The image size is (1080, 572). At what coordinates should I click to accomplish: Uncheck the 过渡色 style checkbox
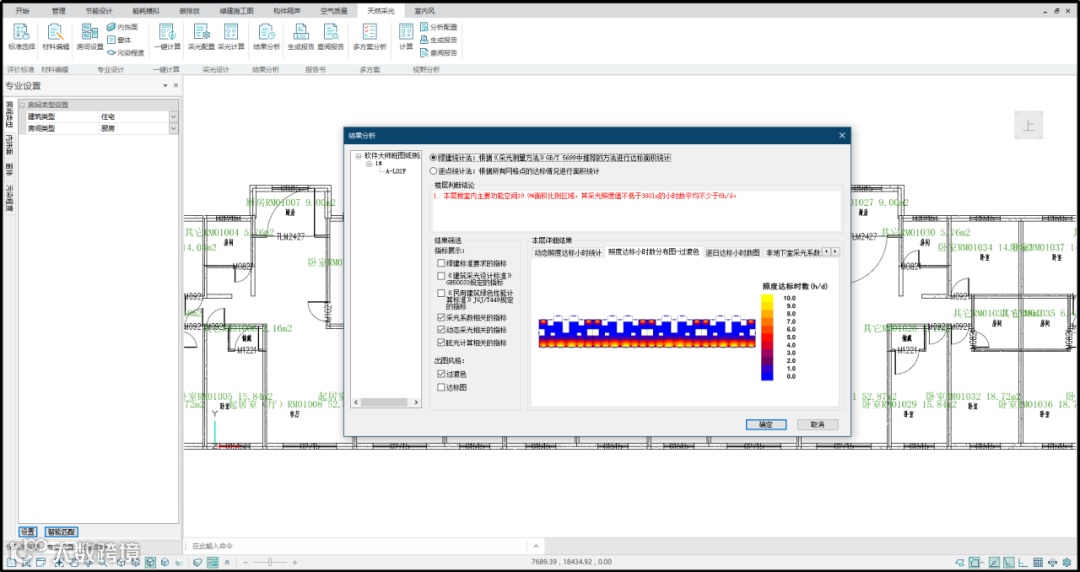[442, 374]
